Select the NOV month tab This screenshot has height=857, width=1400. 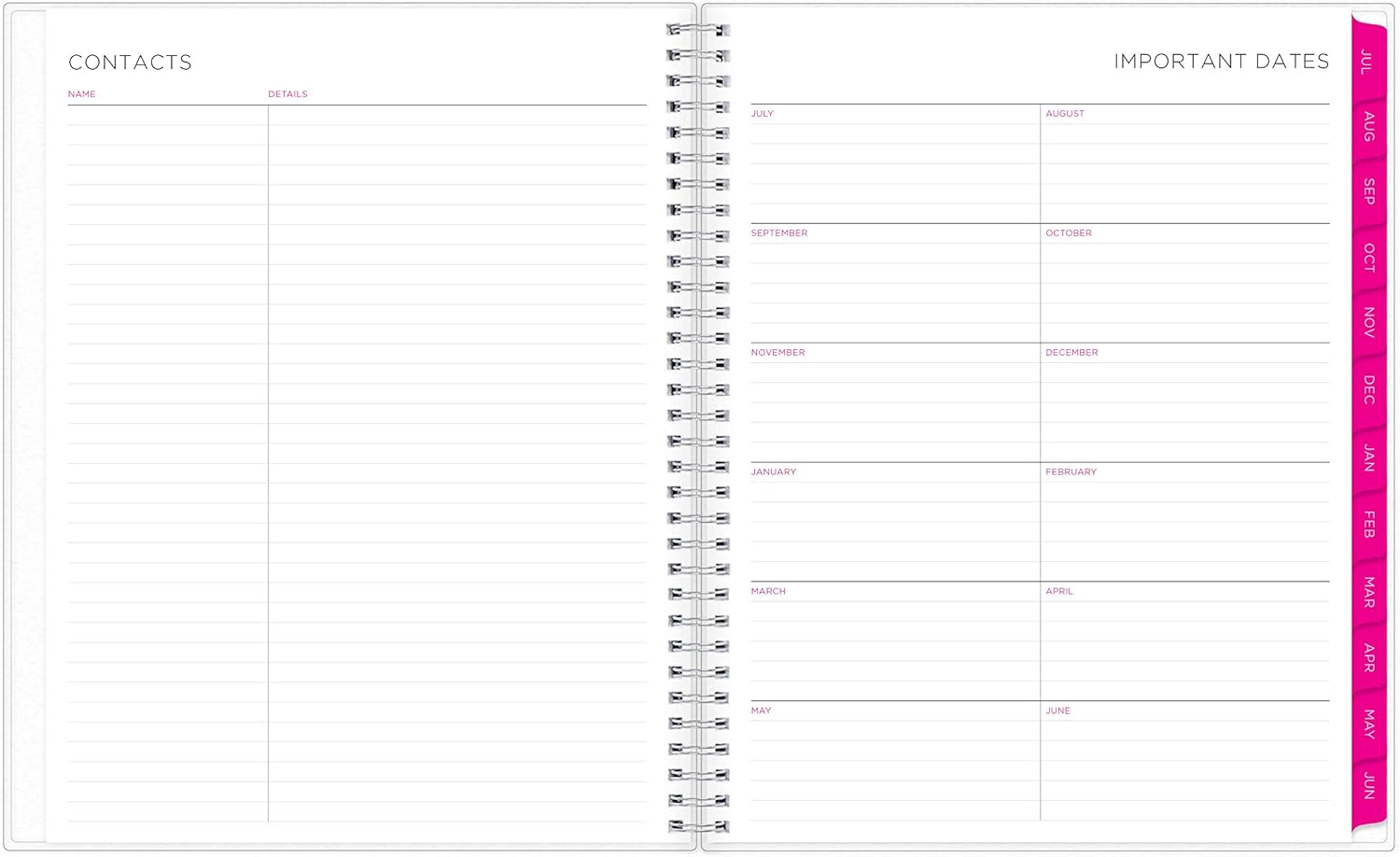click(1368, 323)
